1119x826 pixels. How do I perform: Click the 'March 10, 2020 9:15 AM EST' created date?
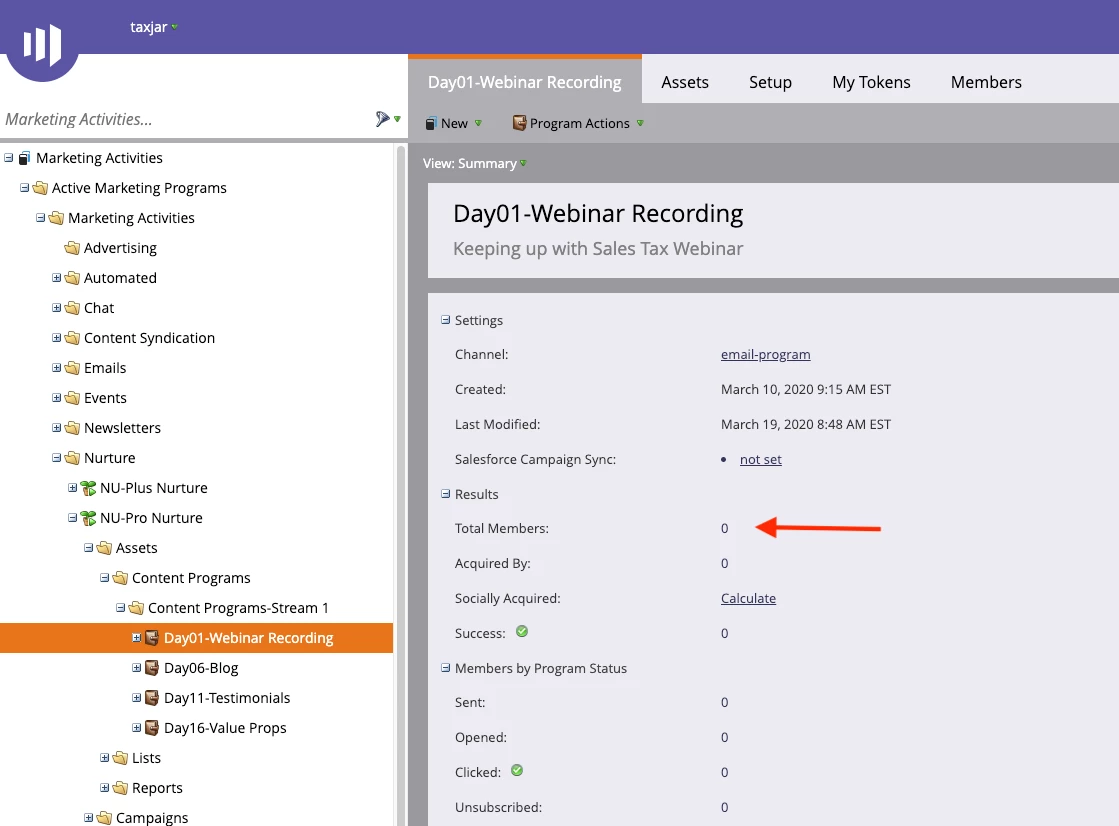pyautogui.click(x=806, y=390)
